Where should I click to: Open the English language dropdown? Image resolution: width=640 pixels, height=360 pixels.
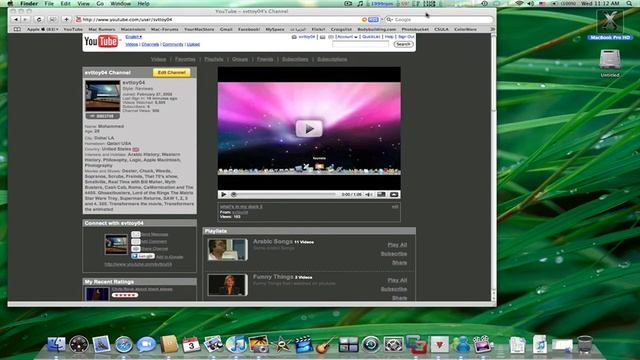pyautogui.click(x=133, y=37)
